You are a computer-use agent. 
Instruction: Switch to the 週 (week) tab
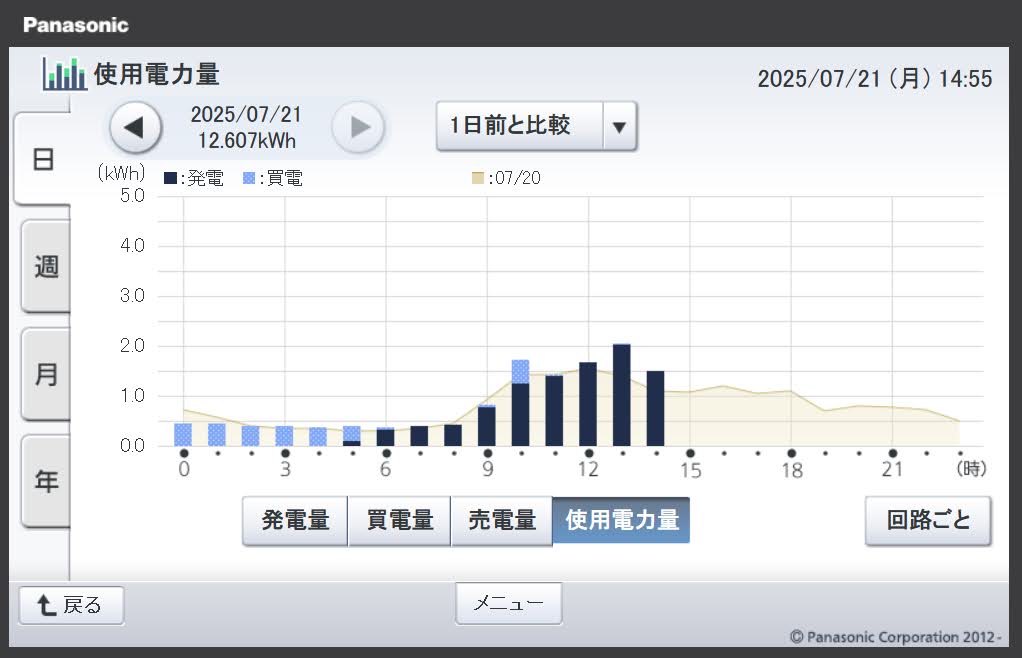[x=46, y=267]
